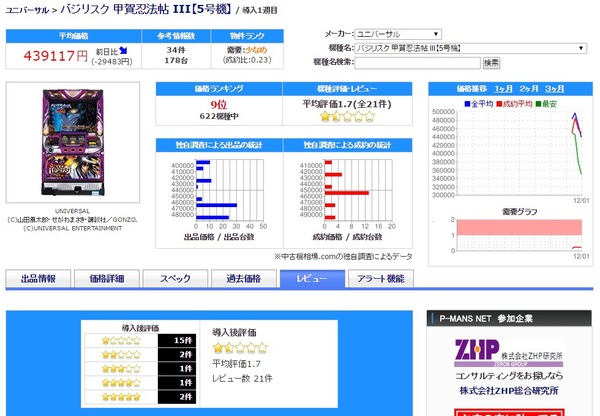The image size is (600, 416).
Task: Click the 34件 reference count
Action: (x=176, y=50)
